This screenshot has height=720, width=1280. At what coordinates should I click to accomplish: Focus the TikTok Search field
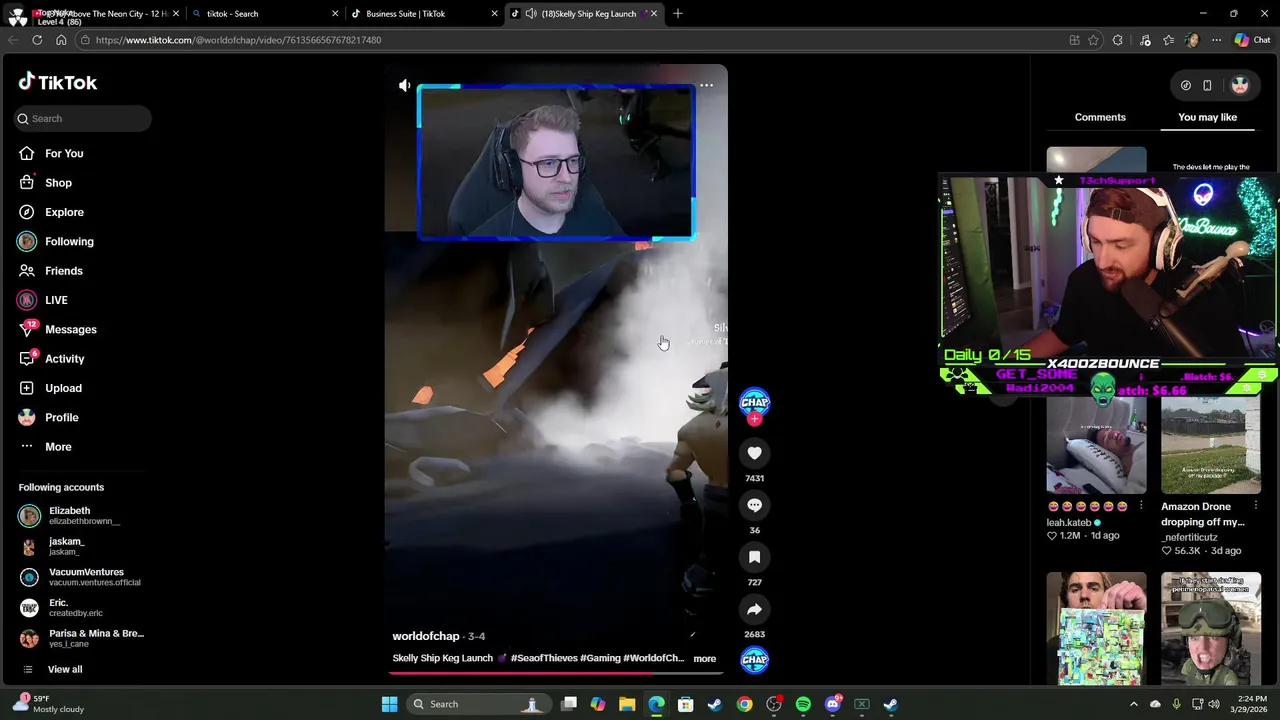tap(83, 118)
